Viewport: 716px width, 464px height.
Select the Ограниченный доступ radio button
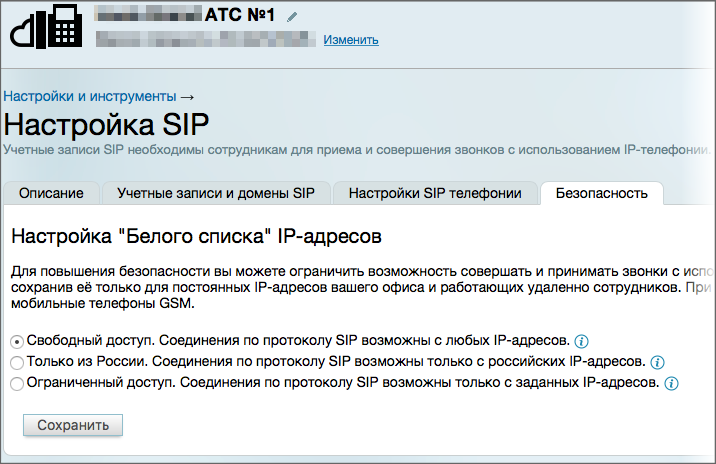(17, 384)
